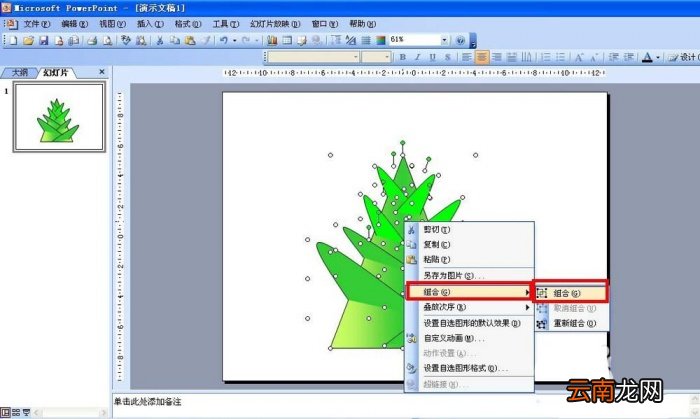Choose 重新组合 in the submenu
The image size is (700, 419).
[x=571, y=324]
